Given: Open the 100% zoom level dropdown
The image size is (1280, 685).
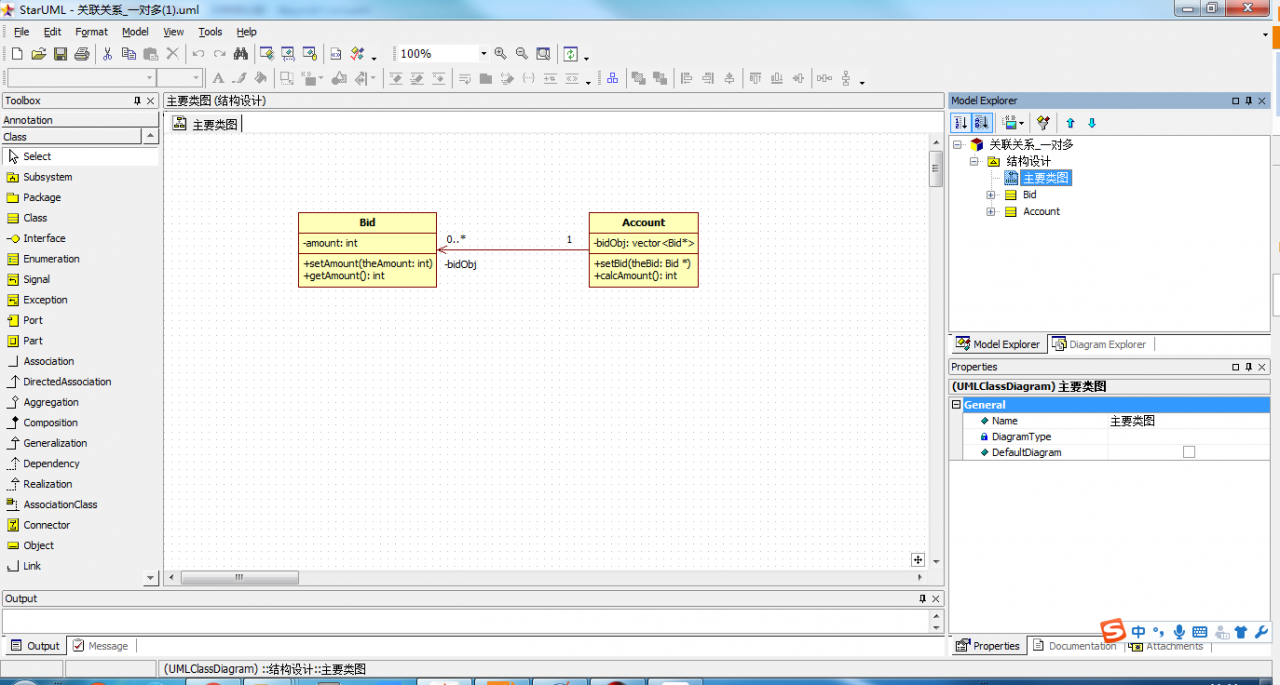Looking at the screenshot, I should 484,54.
